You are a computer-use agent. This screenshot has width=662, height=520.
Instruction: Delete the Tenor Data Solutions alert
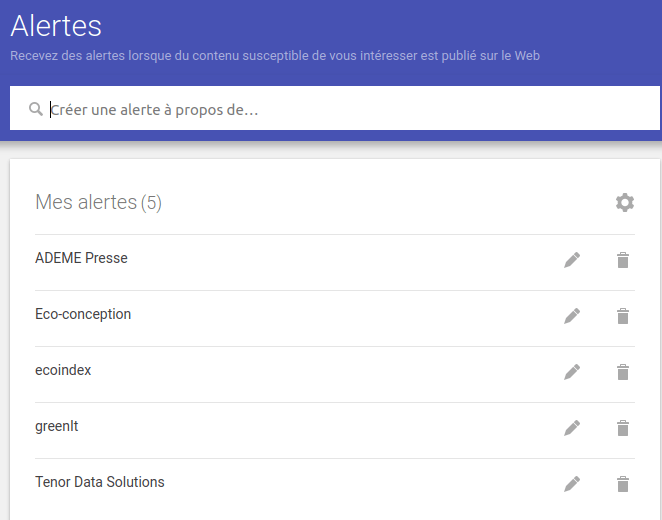(623, 484)
